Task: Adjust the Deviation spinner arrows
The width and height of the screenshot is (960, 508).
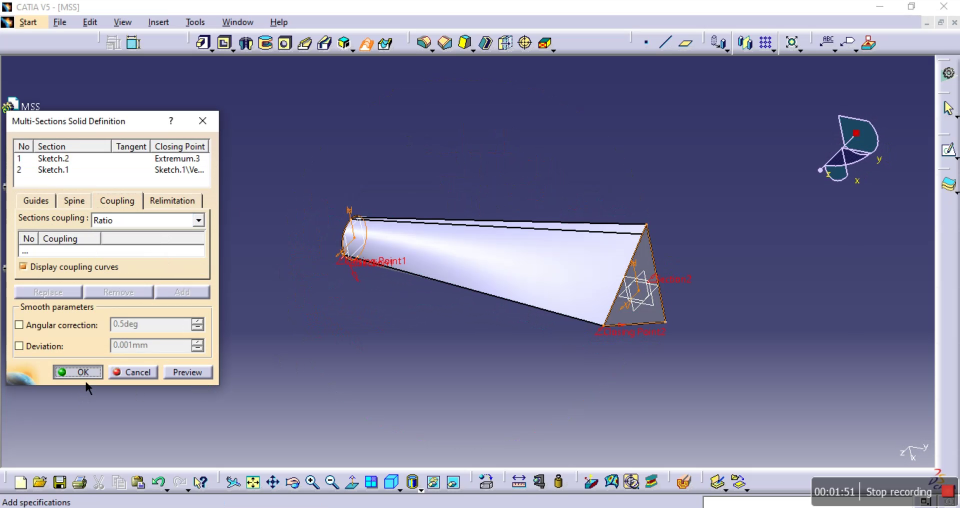Action: [x=197, y=345]
